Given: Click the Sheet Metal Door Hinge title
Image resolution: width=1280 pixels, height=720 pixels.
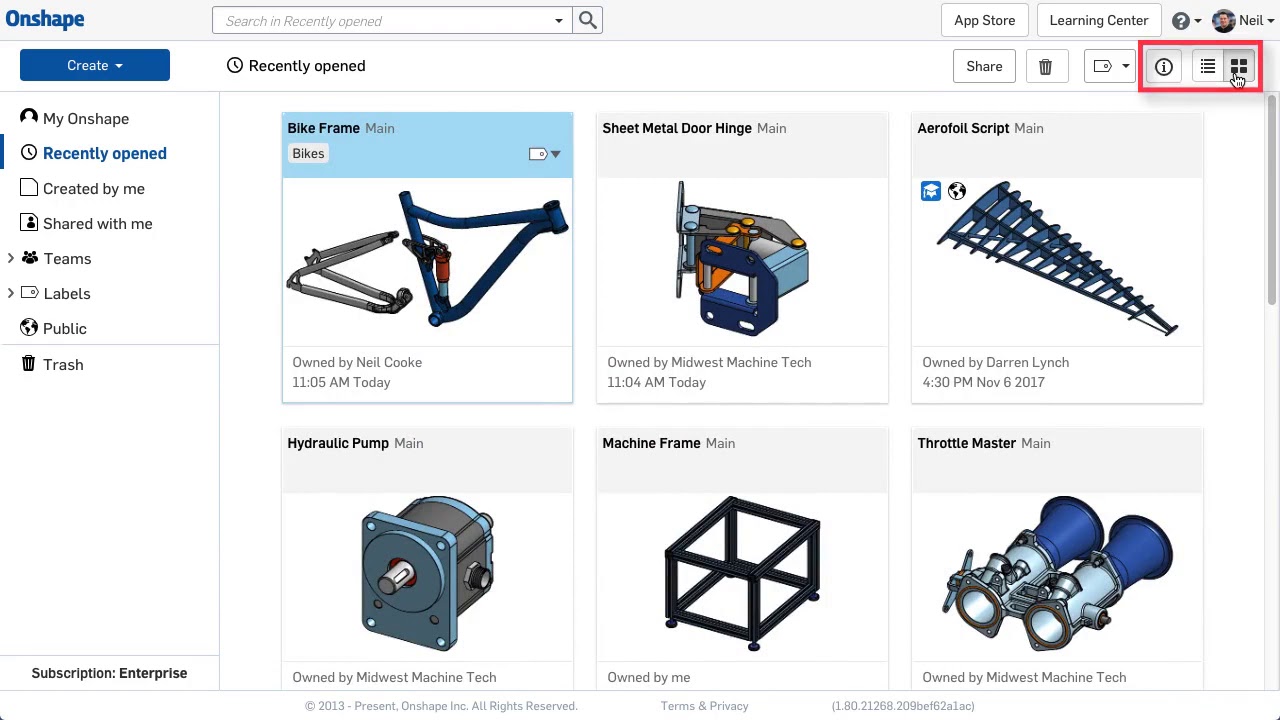Looking at the screenshot, I should coord(677,128).
